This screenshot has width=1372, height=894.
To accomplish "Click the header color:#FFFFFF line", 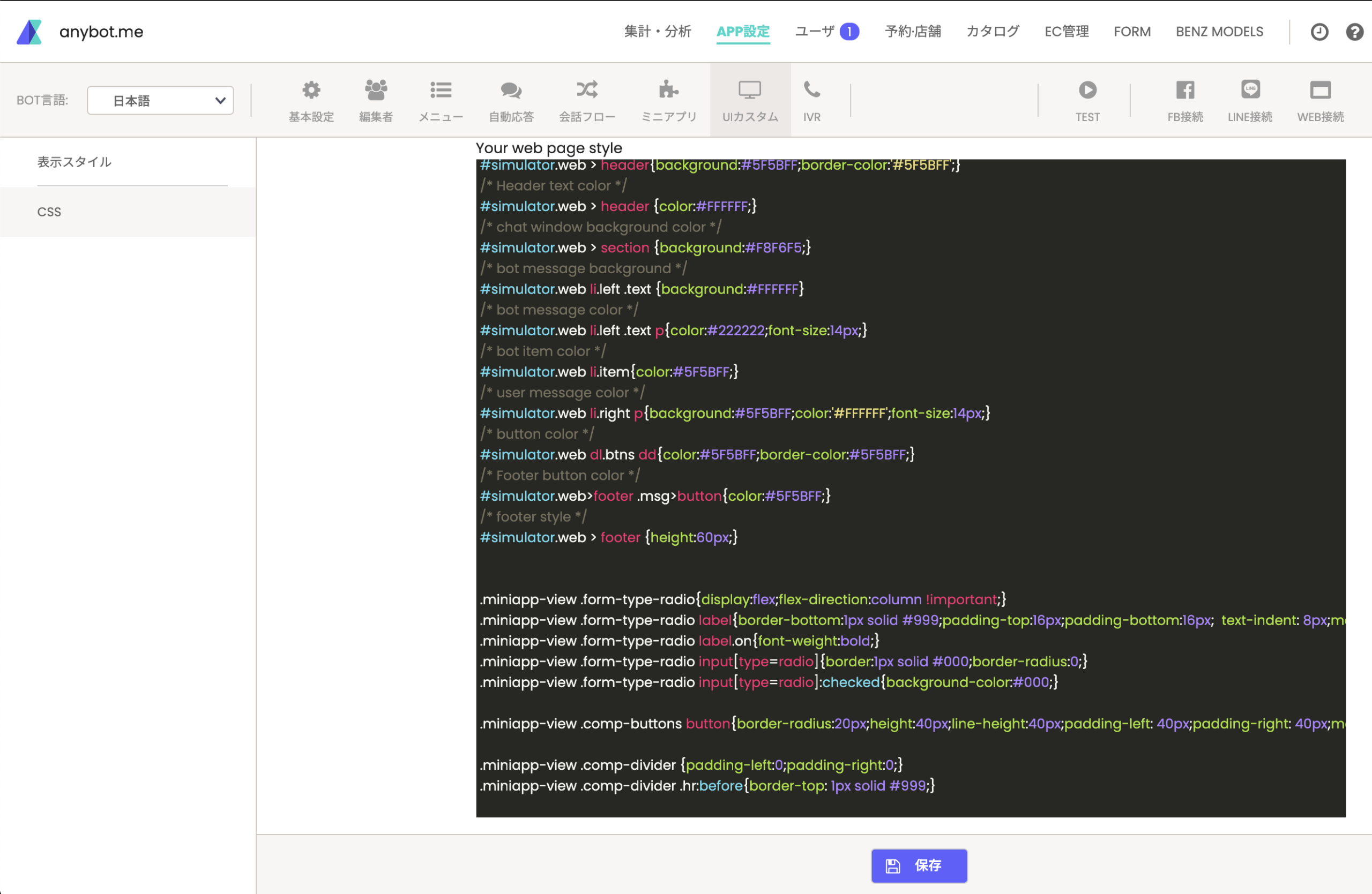I will click(x=618, y=206).
